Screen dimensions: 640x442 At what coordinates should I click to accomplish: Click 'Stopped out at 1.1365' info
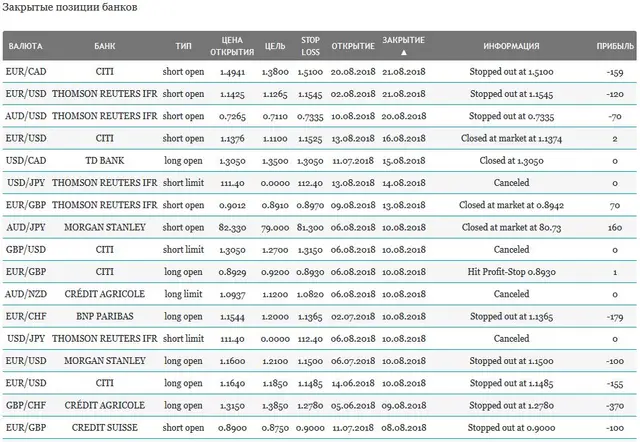tap(511, 316)
